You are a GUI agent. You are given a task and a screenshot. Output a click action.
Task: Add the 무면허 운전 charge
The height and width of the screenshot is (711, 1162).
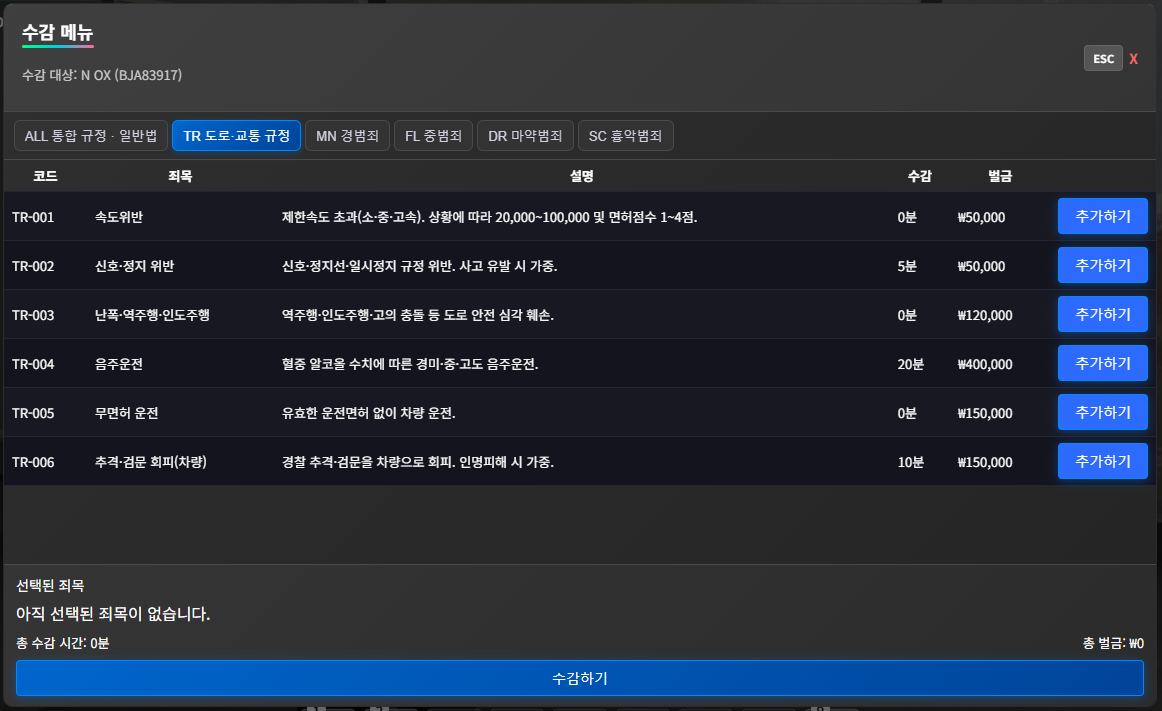coord(1102,412)
